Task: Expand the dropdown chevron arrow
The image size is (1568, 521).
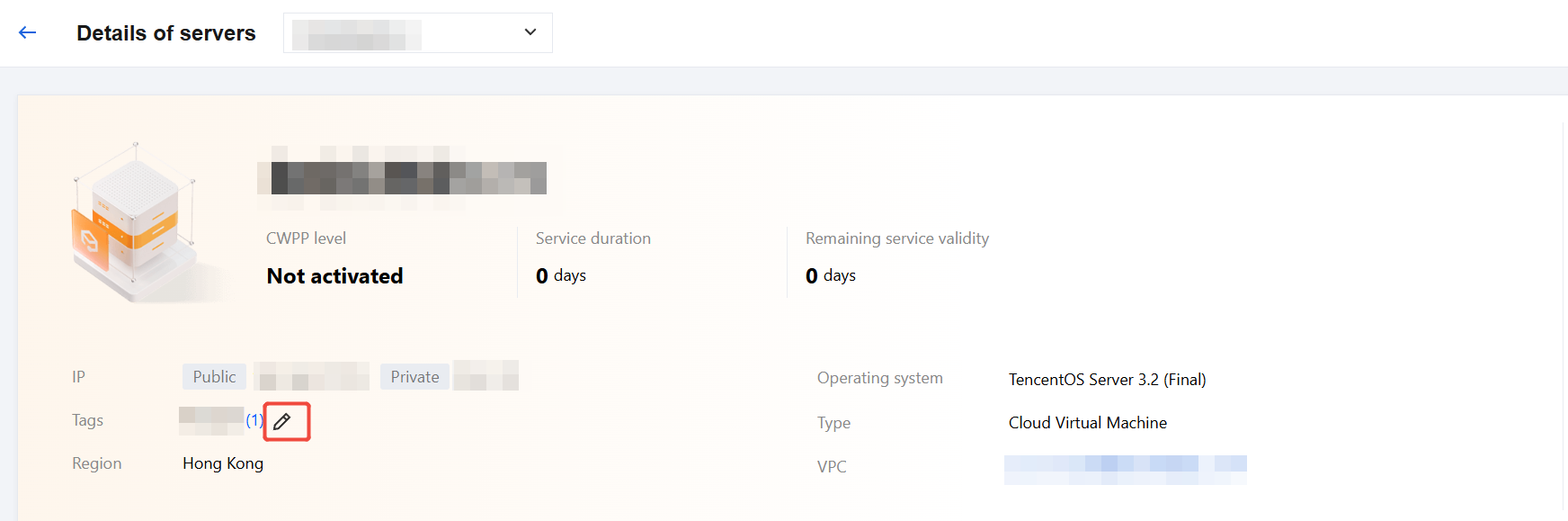Action: [530, 32]
